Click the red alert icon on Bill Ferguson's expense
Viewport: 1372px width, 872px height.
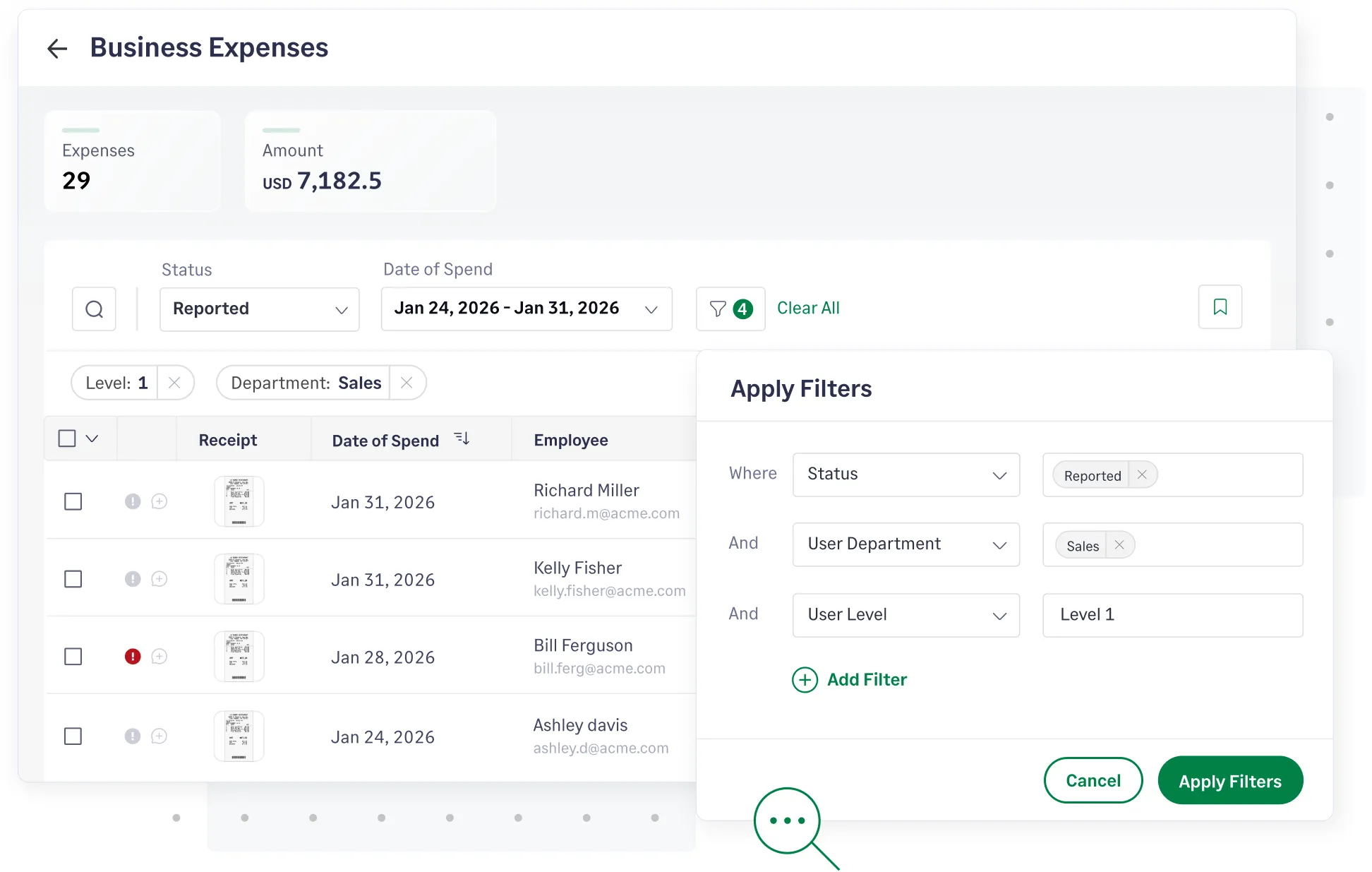click(x=133, y=656)
